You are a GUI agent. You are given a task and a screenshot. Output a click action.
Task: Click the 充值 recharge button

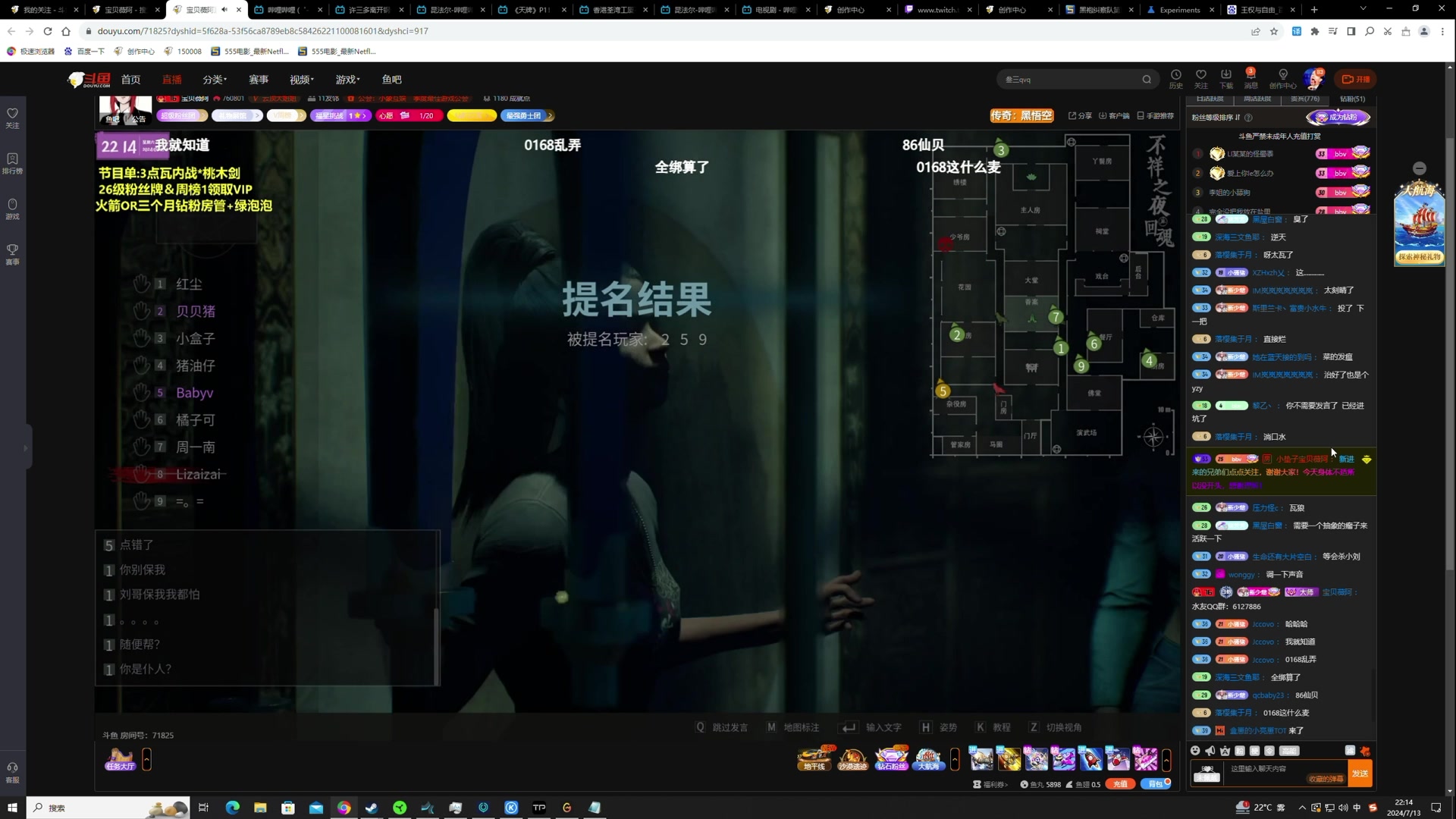[1120, 784]
